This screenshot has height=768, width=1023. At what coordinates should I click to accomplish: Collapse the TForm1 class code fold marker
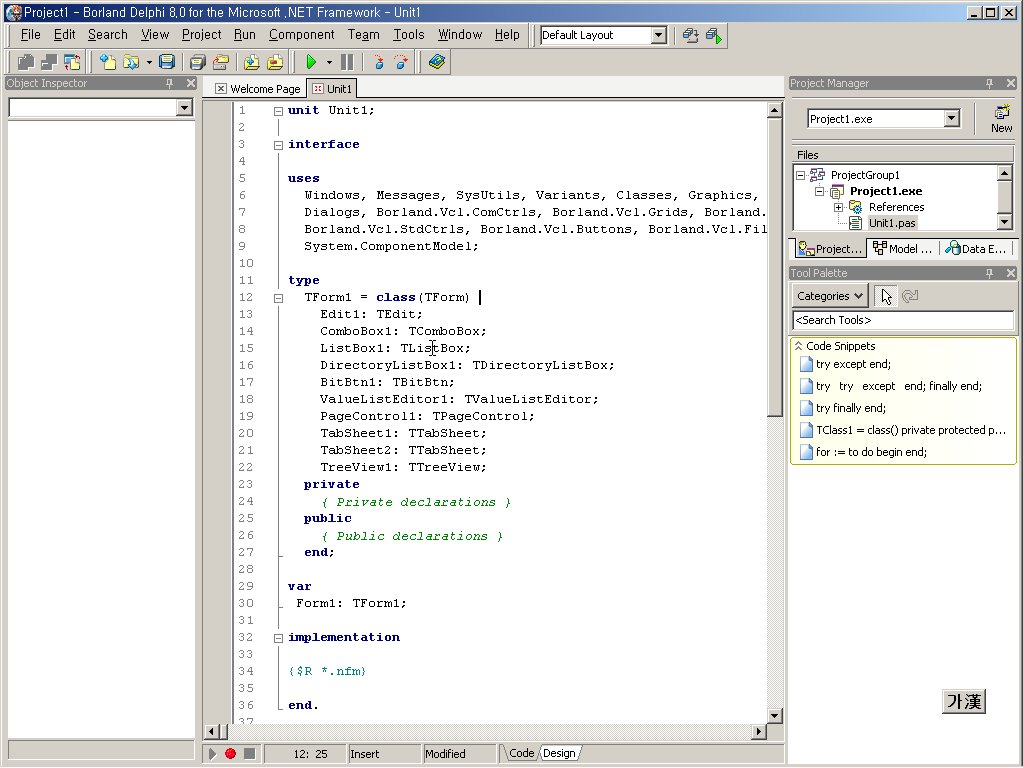(278, 298)
